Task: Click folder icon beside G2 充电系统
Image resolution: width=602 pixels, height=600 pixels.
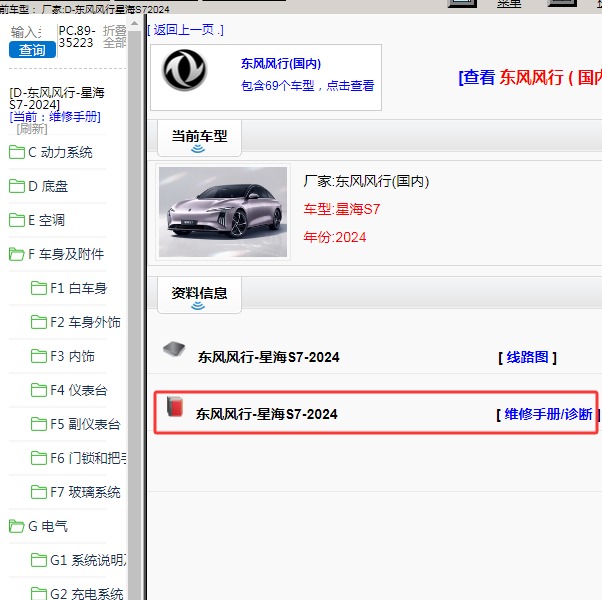Action: coord(39,593)
